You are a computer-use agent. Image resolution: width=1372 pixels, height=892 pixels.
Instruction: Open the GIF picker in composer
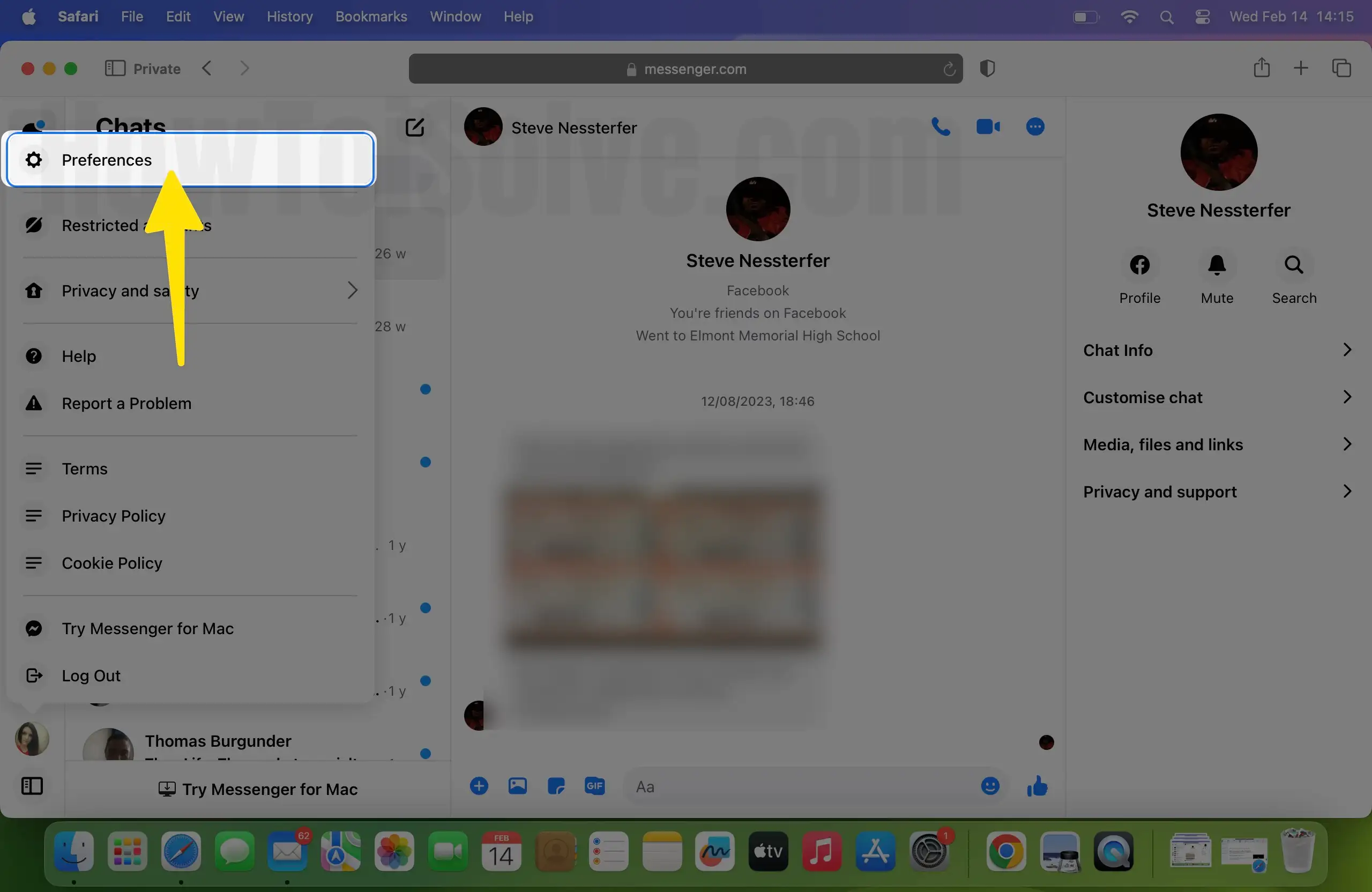click(x=594, y=786)
